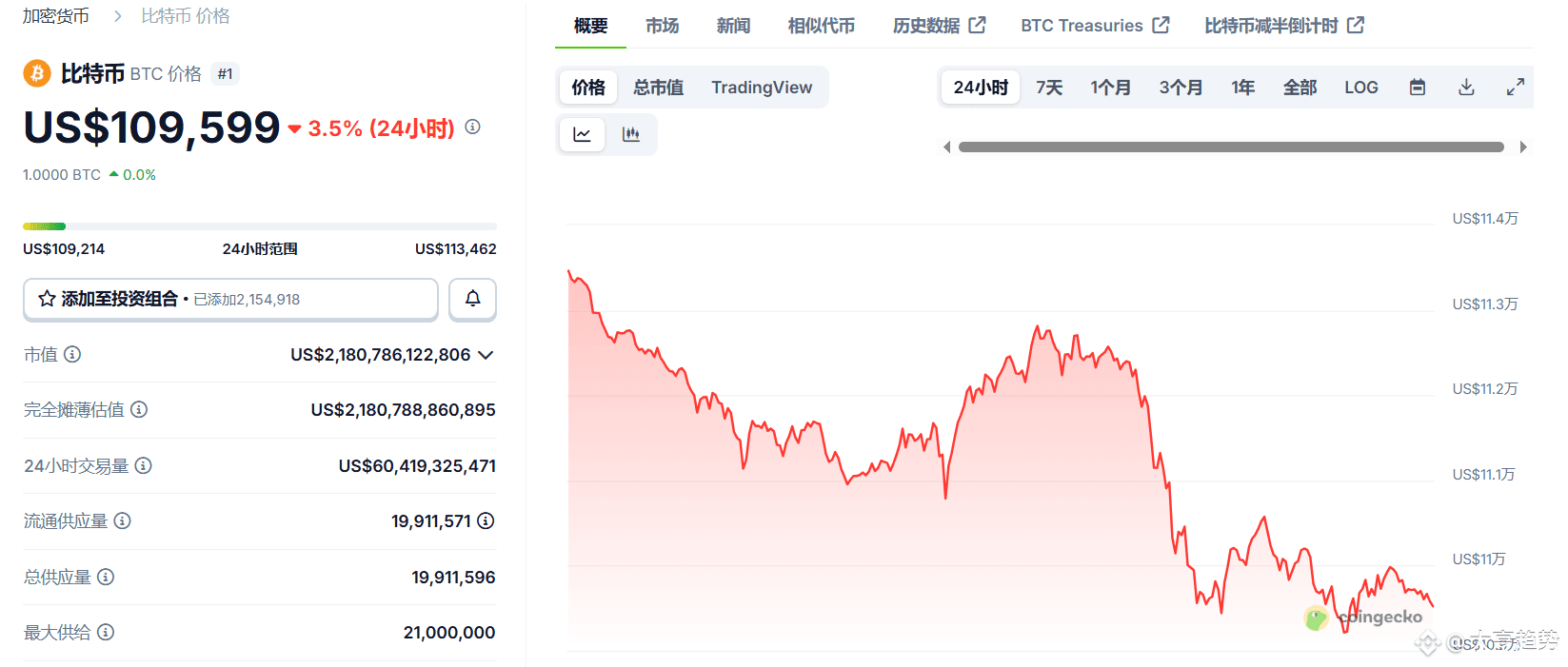Open the 新闻 tab

pyautogui.click(x=733, y=26)
